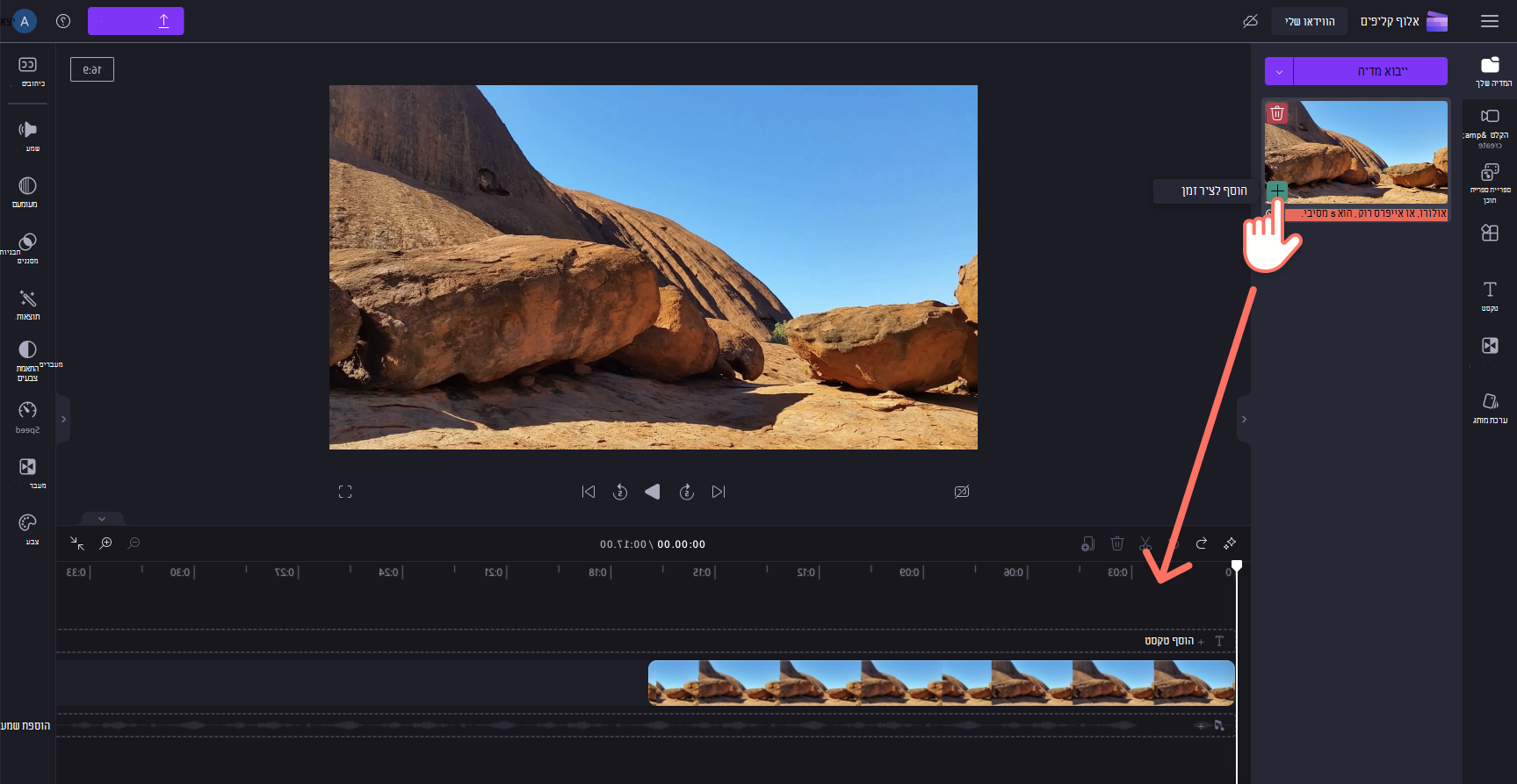This screenshot has width=1517, height=784.
Task: Click the sparkle auto-compose icon
Action: (x=1230, y=543)
